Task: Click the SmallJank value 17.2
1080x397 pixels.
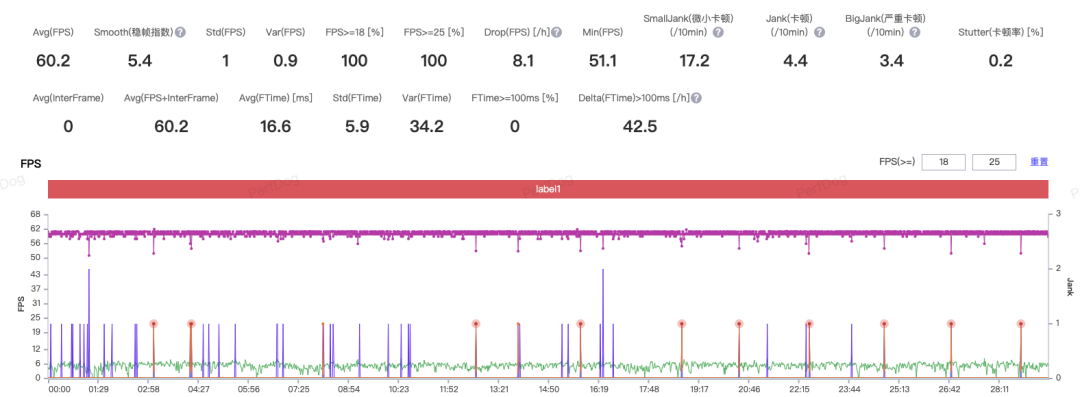Action: click(x=694, y=61)
